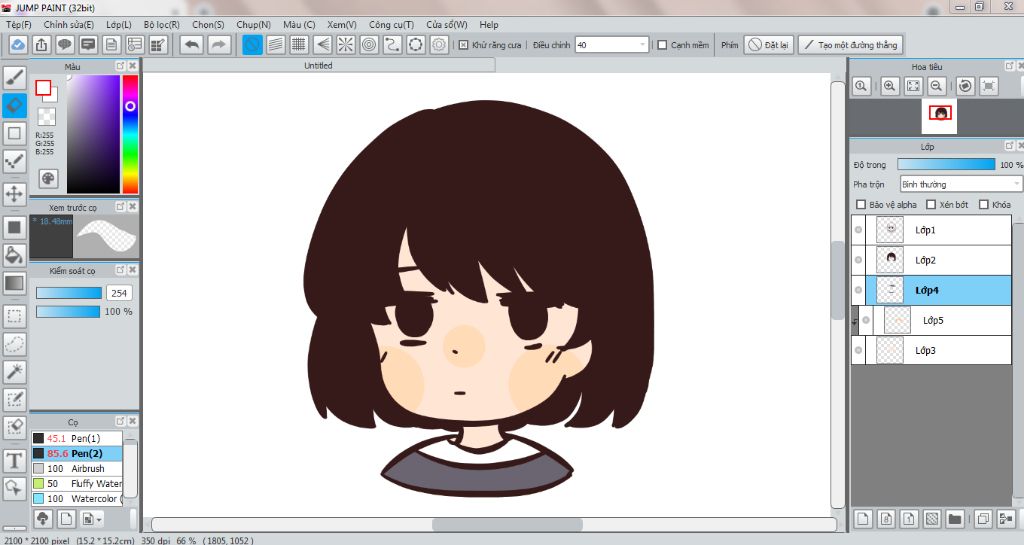This screenshot has width=1024, height=545.
Task: Open Tệp(F) menu
Action: point(18,25)
